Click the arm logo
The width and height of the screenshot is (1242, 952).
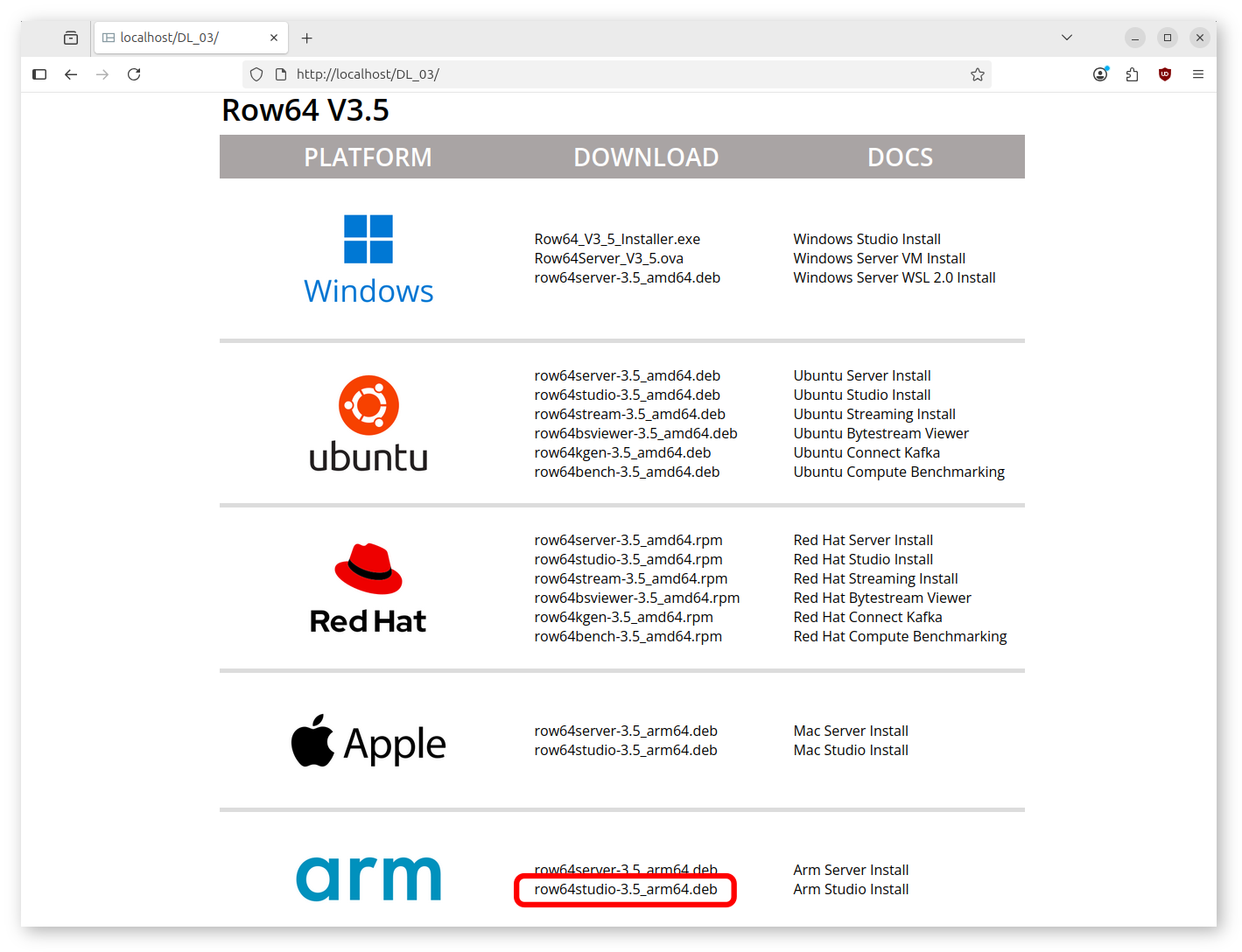368,878
